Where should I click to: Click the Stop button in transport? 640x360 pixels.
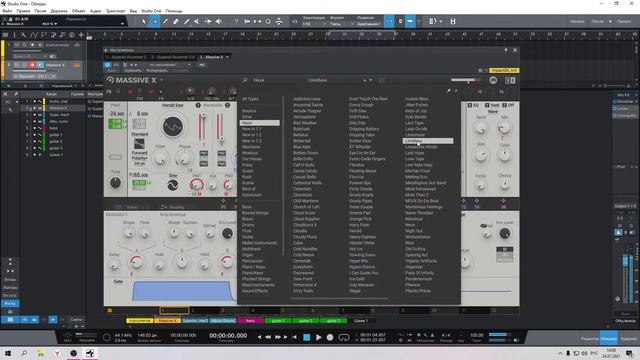tap(307, 337)
